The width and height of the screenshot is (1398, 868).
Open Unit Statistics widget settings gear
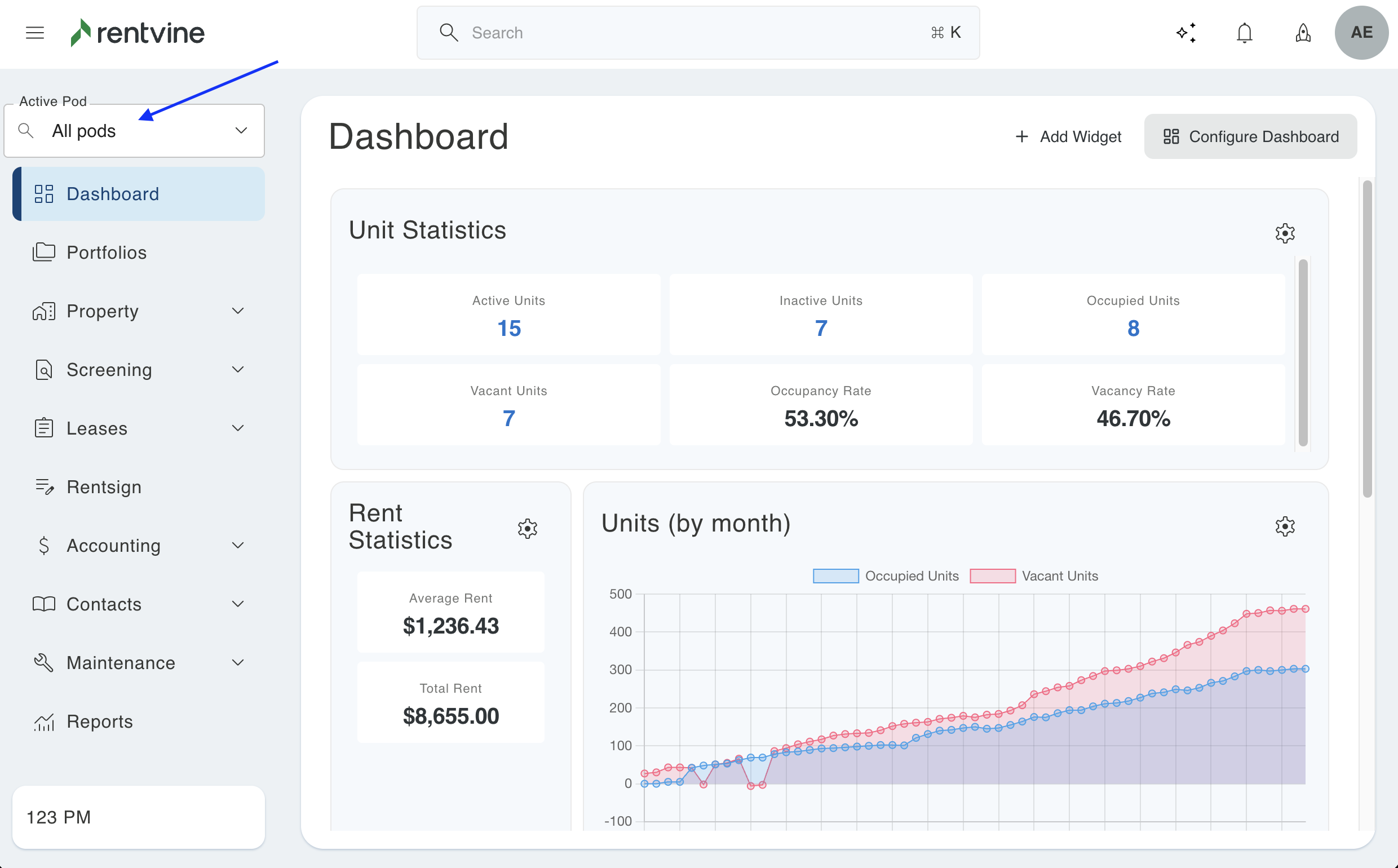point(1285,233)
